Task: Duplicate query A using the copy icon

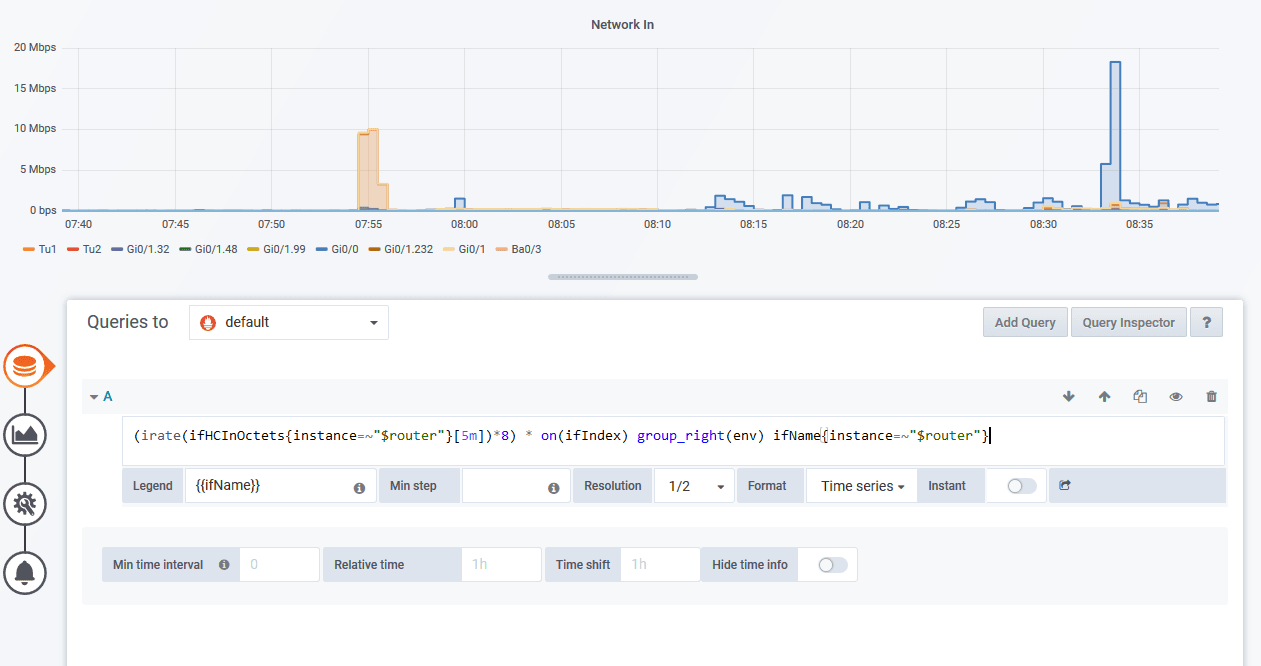Action: (1139, 396)
